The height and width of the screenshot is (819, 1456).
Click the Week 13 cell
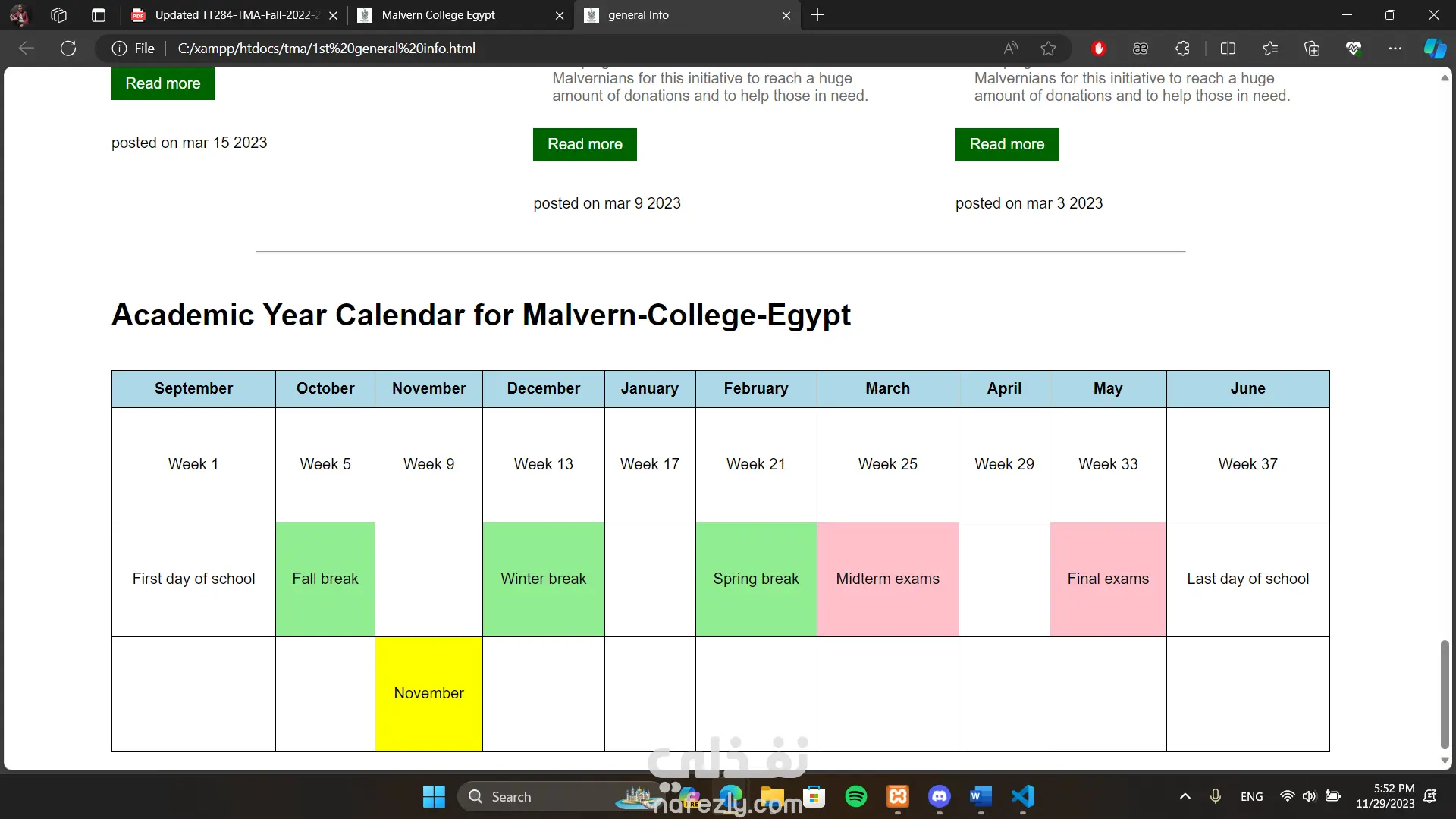click(x=544, y=465)
